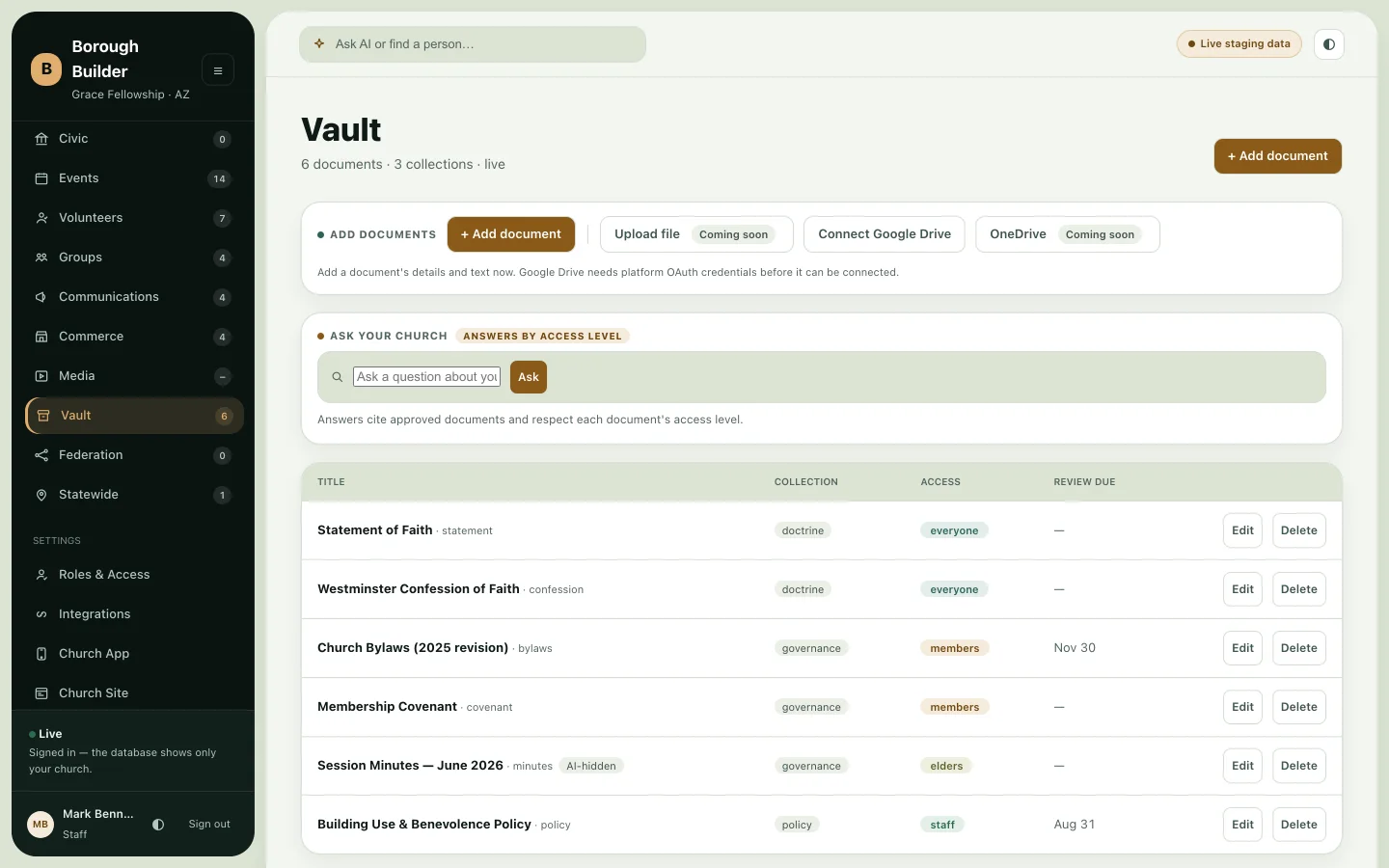Delete the Westminster Confession of Faith
The width and height of the screenshot is (1389, 868).
click(1299, 589)
